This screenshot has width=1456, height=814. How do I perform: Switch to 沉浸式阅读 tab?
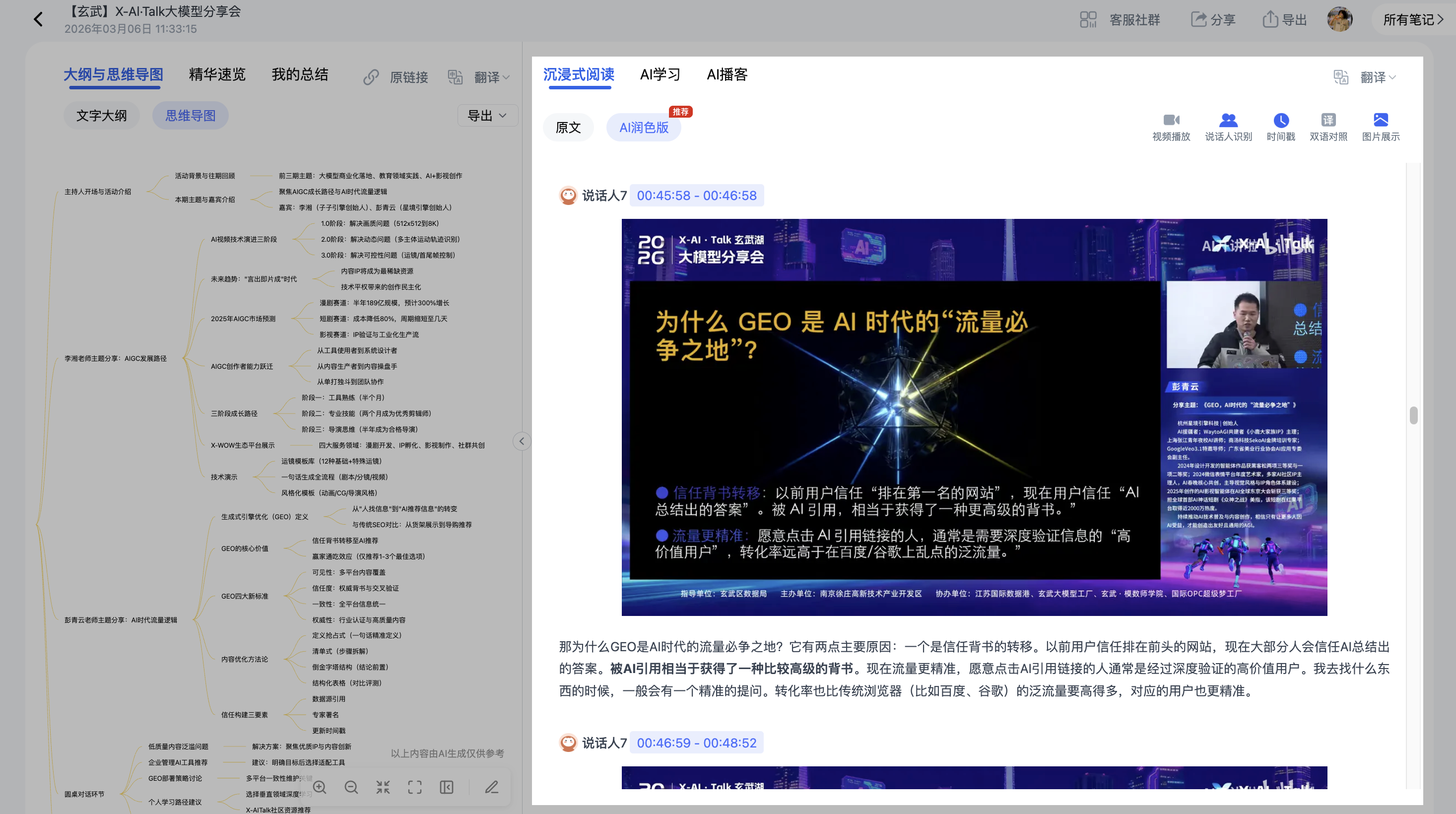point(579,74)
